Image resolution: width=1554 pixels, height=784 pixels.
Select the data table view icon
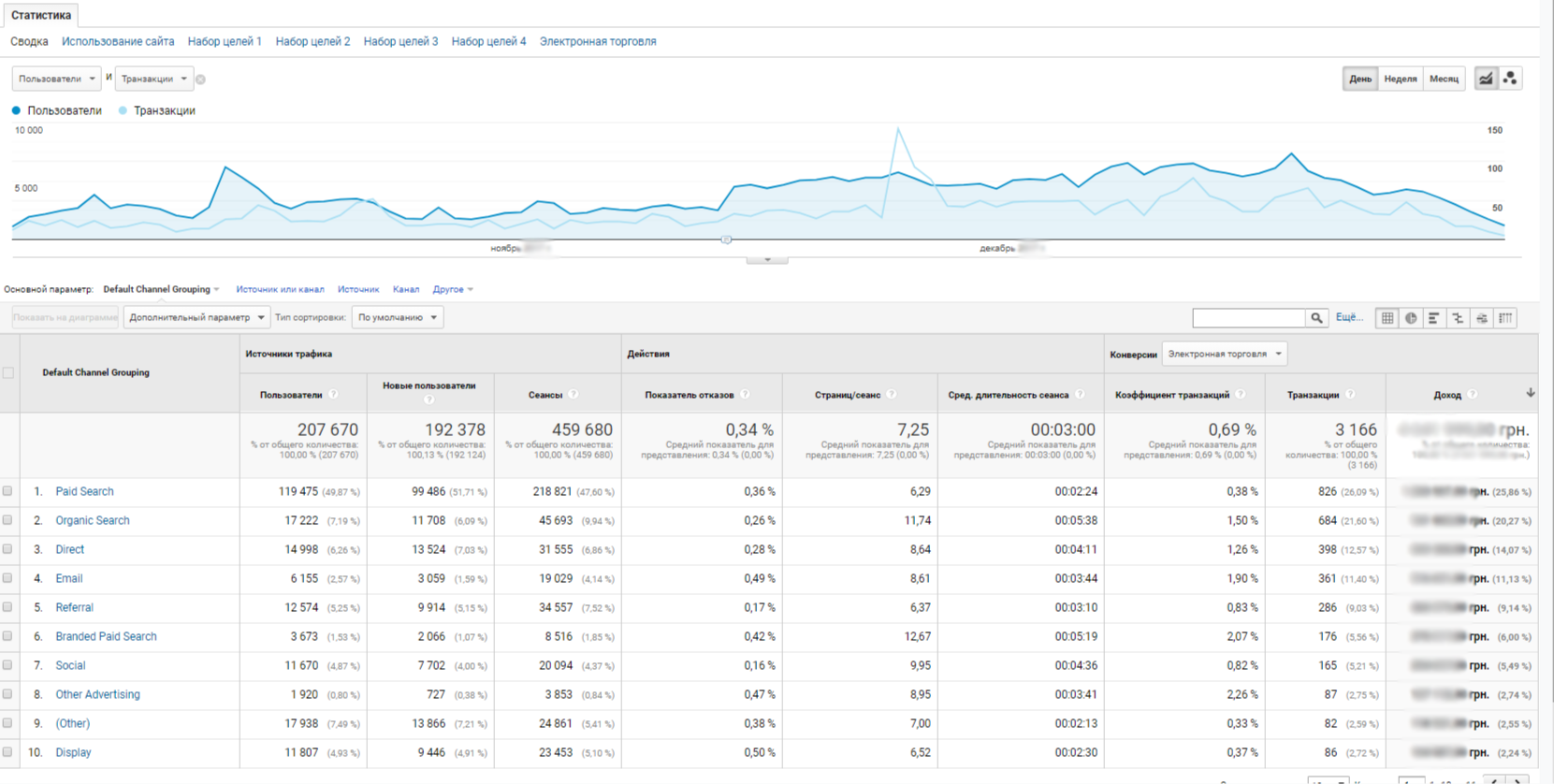(1387, 318)
